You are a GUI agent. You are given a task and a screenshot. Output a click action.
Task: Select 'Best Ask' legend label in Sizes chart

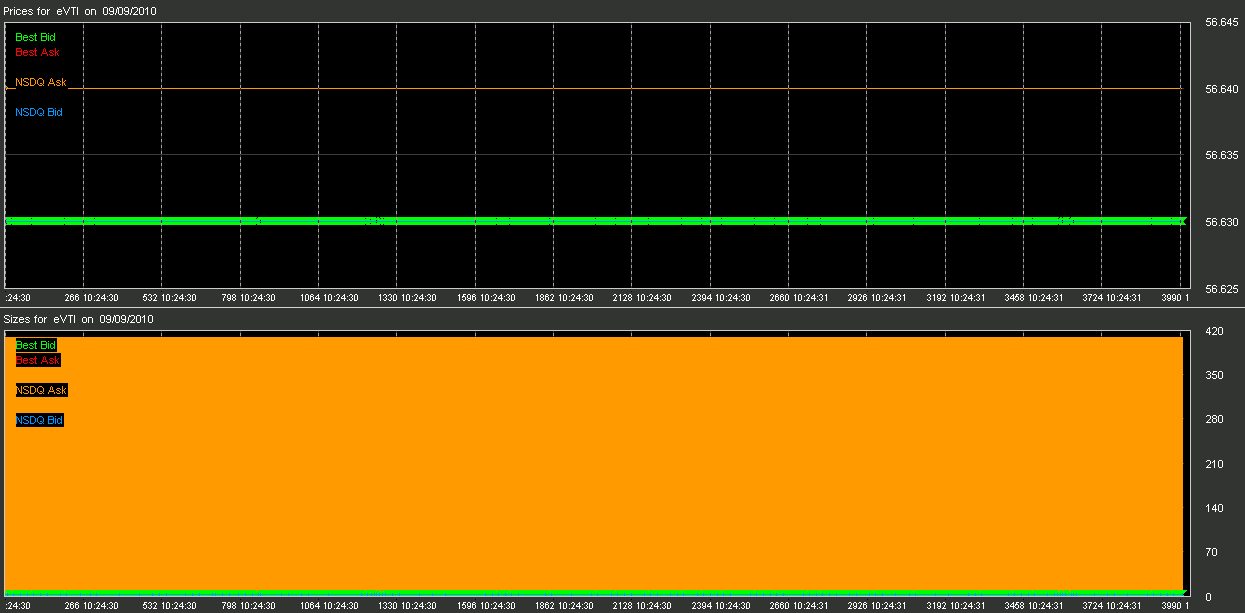click(37, 360)
